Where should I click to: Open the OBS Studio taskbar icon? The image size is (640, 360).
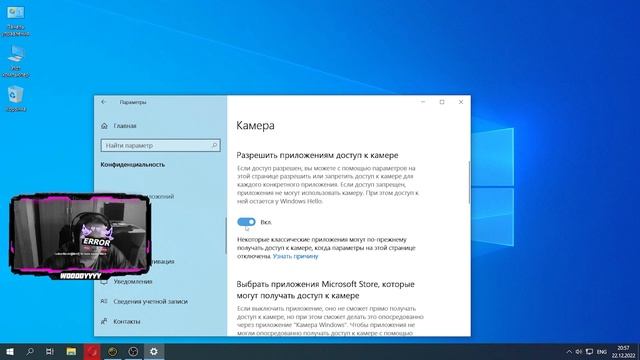(133, 351)
